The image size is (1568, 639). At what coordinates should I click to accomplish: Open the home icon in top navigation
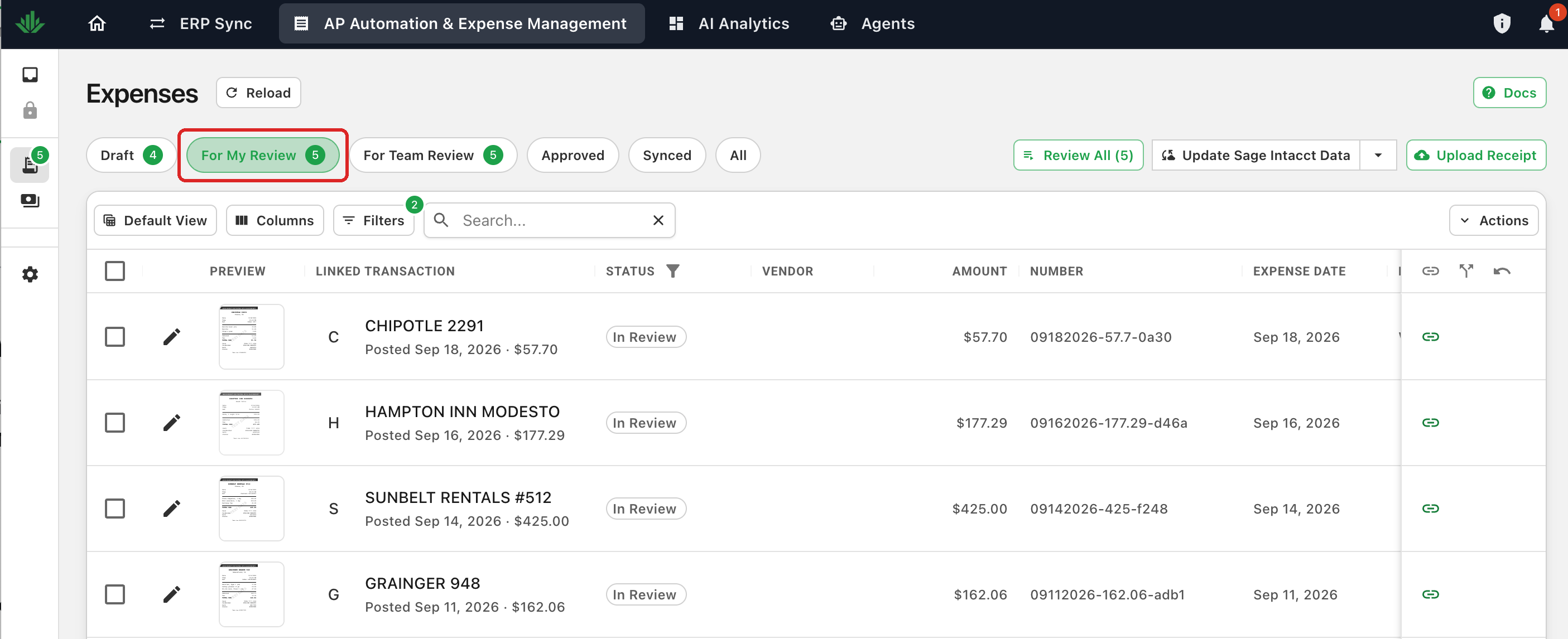[97, 24]
